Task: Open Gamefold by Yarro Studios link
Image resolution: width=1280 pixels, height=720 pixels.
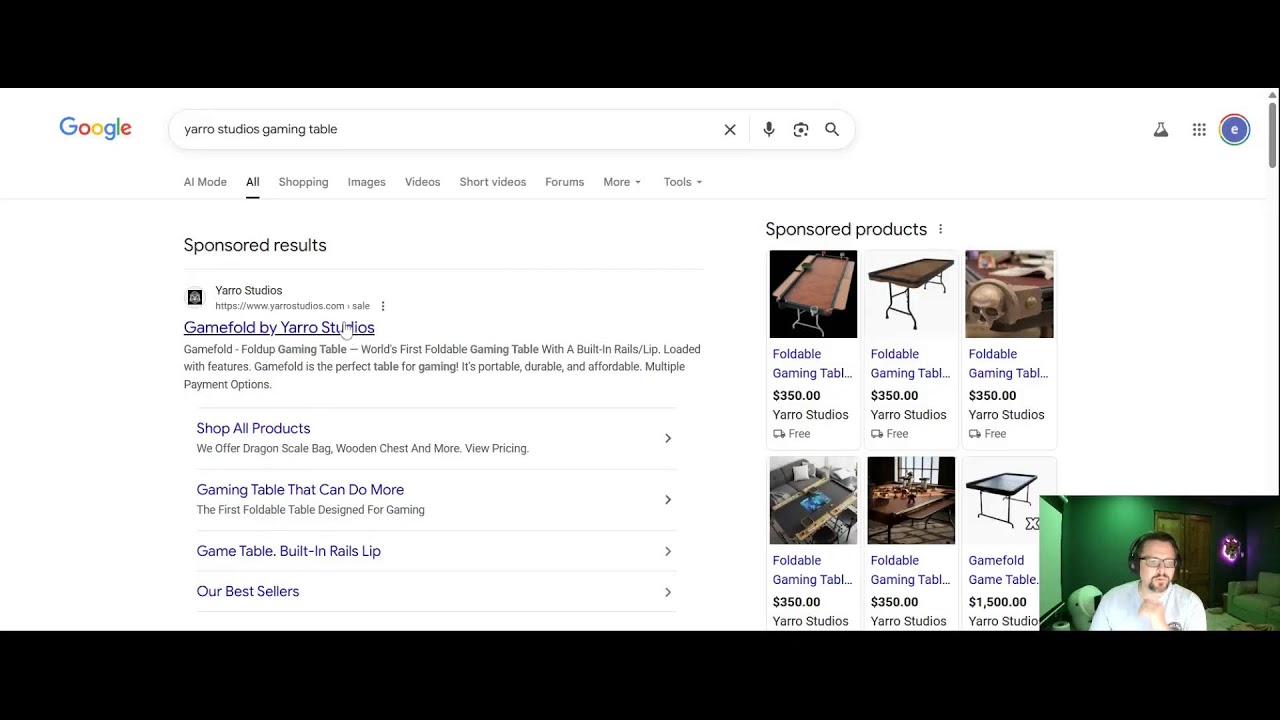Action: [279, 328]
